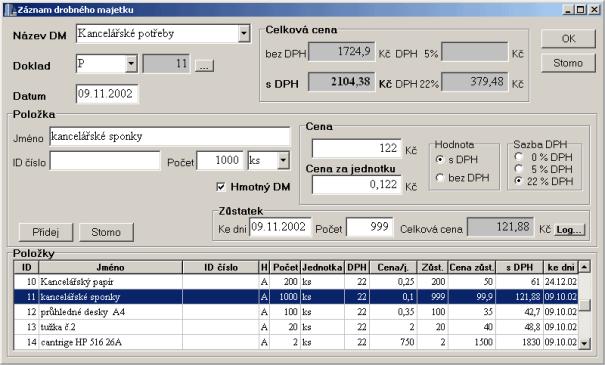Choose the 5 % DPH rate

[x=519, y=169]
